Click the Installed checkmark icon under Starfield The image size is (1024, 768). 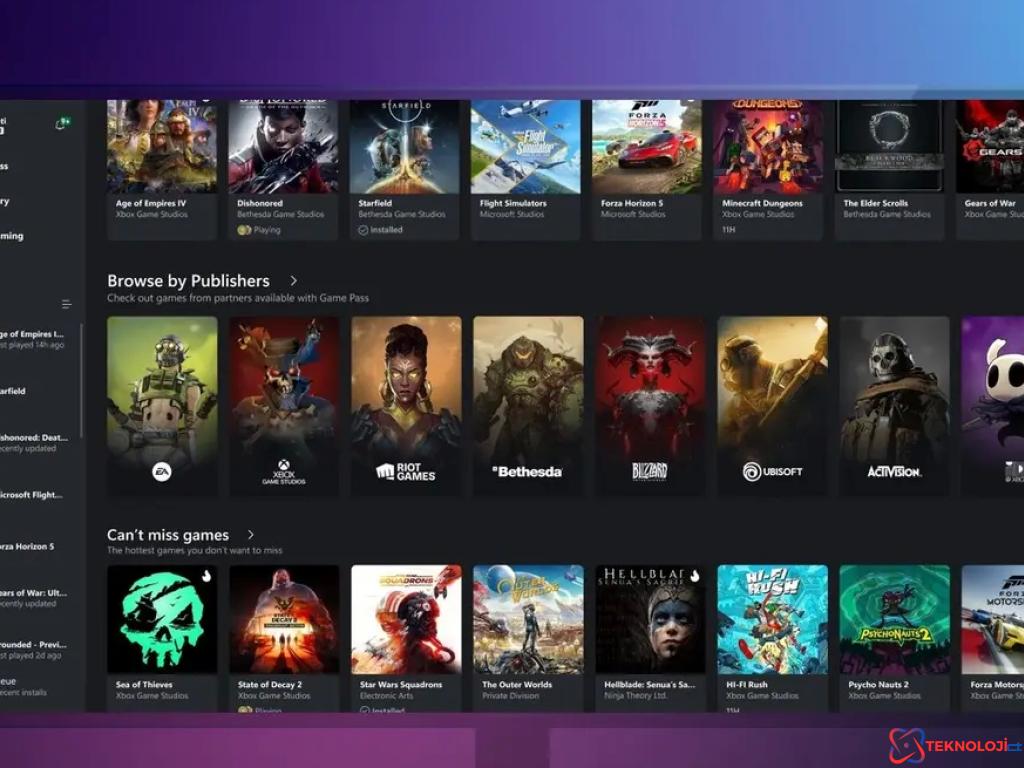(363, 230)
